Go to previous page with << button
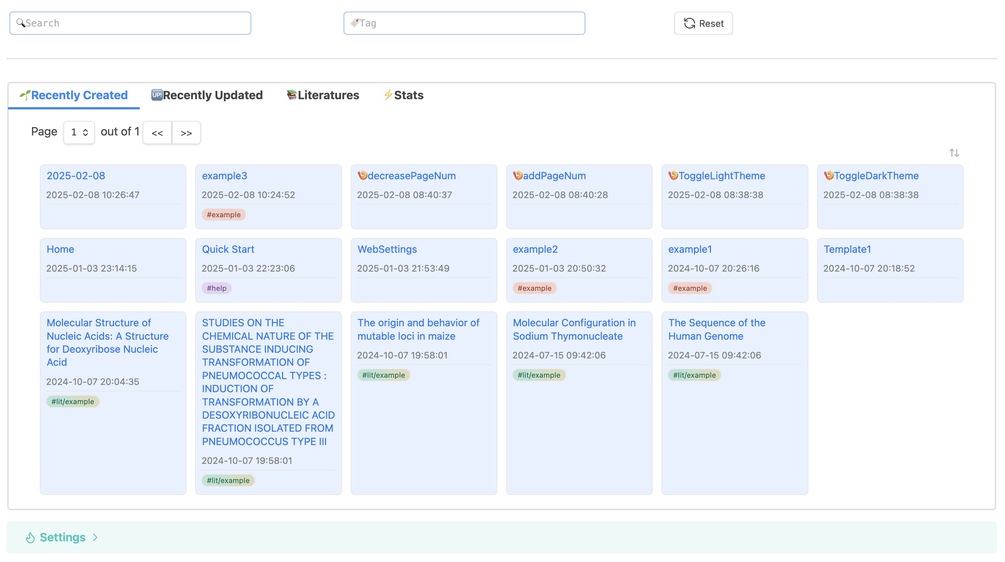Screen dimensions: 1005x562 pyautogui.click(x=157, y=133)
